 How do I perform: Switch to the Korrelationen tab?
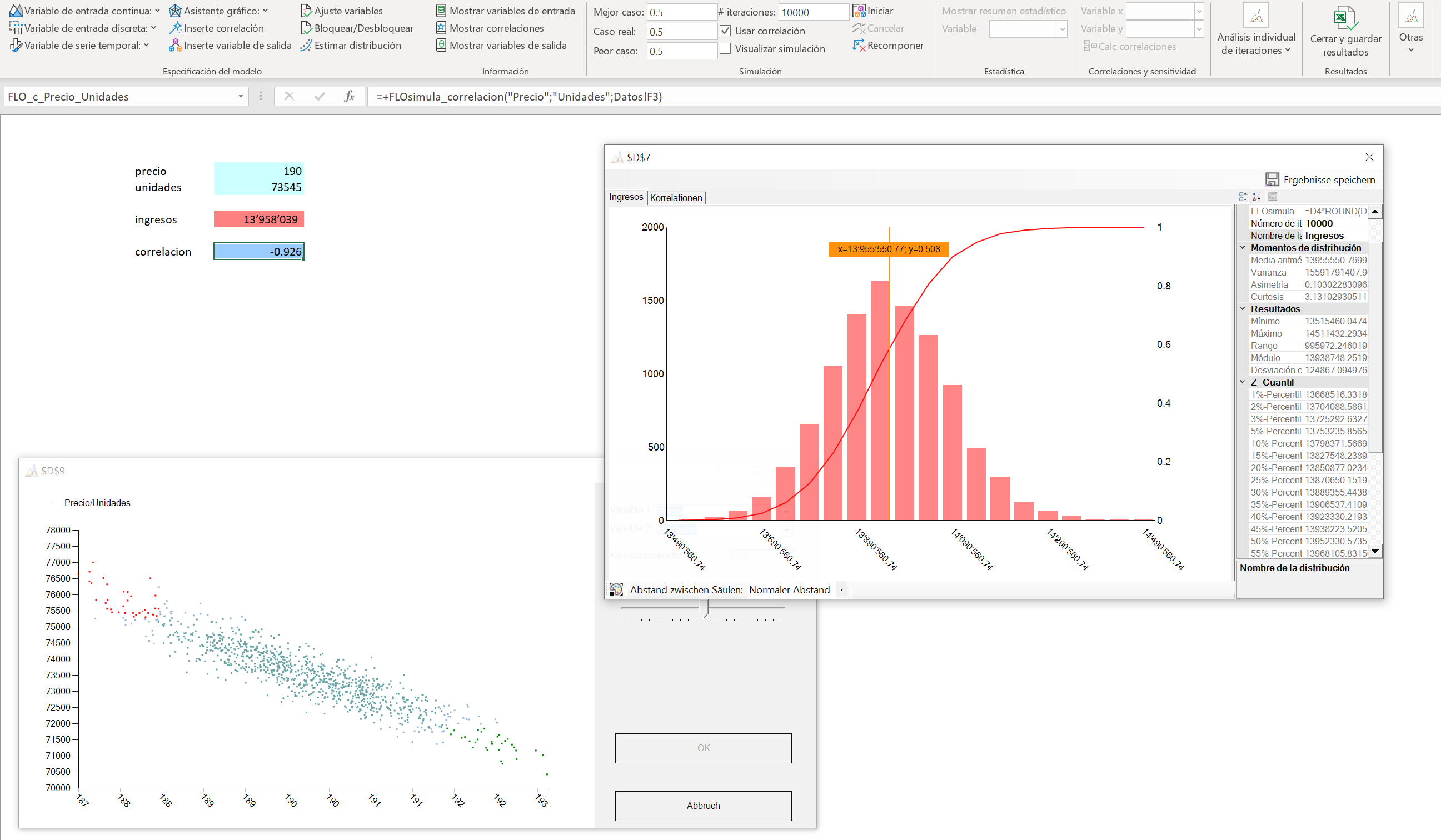tap(676, 197)
